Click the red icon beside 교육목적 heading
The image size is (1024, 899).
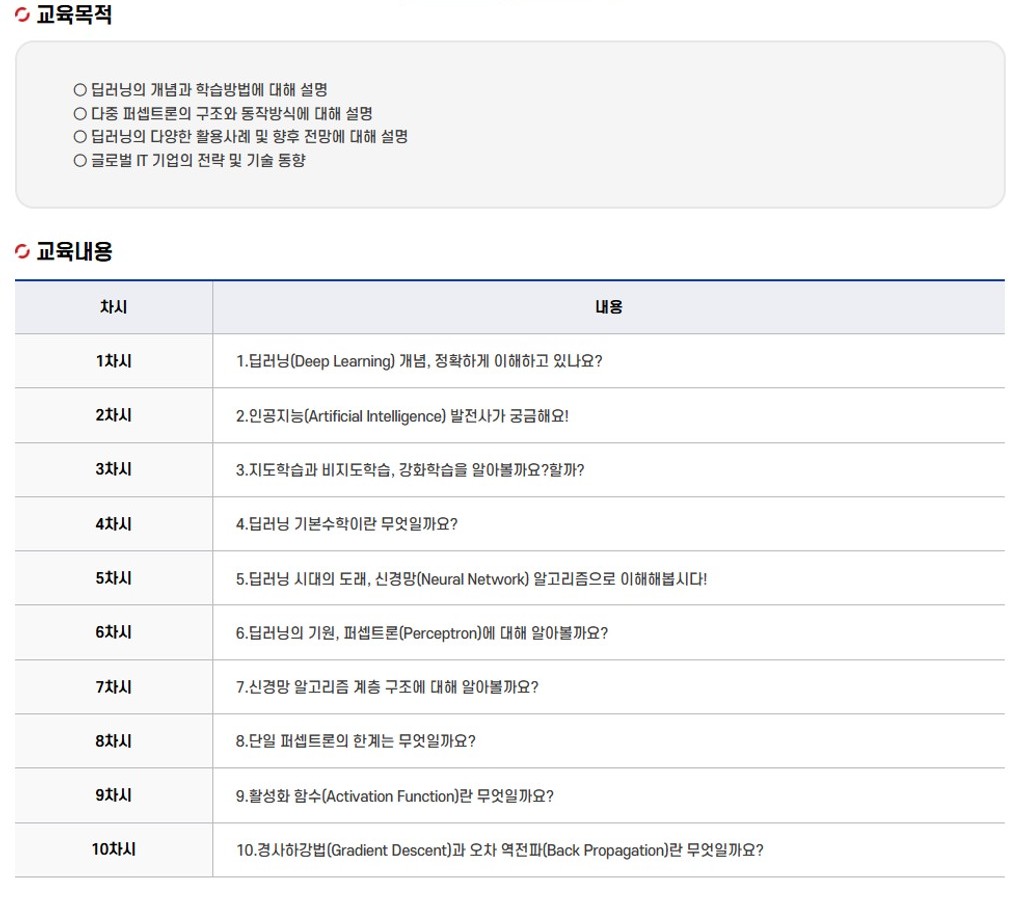coord(22,15)
